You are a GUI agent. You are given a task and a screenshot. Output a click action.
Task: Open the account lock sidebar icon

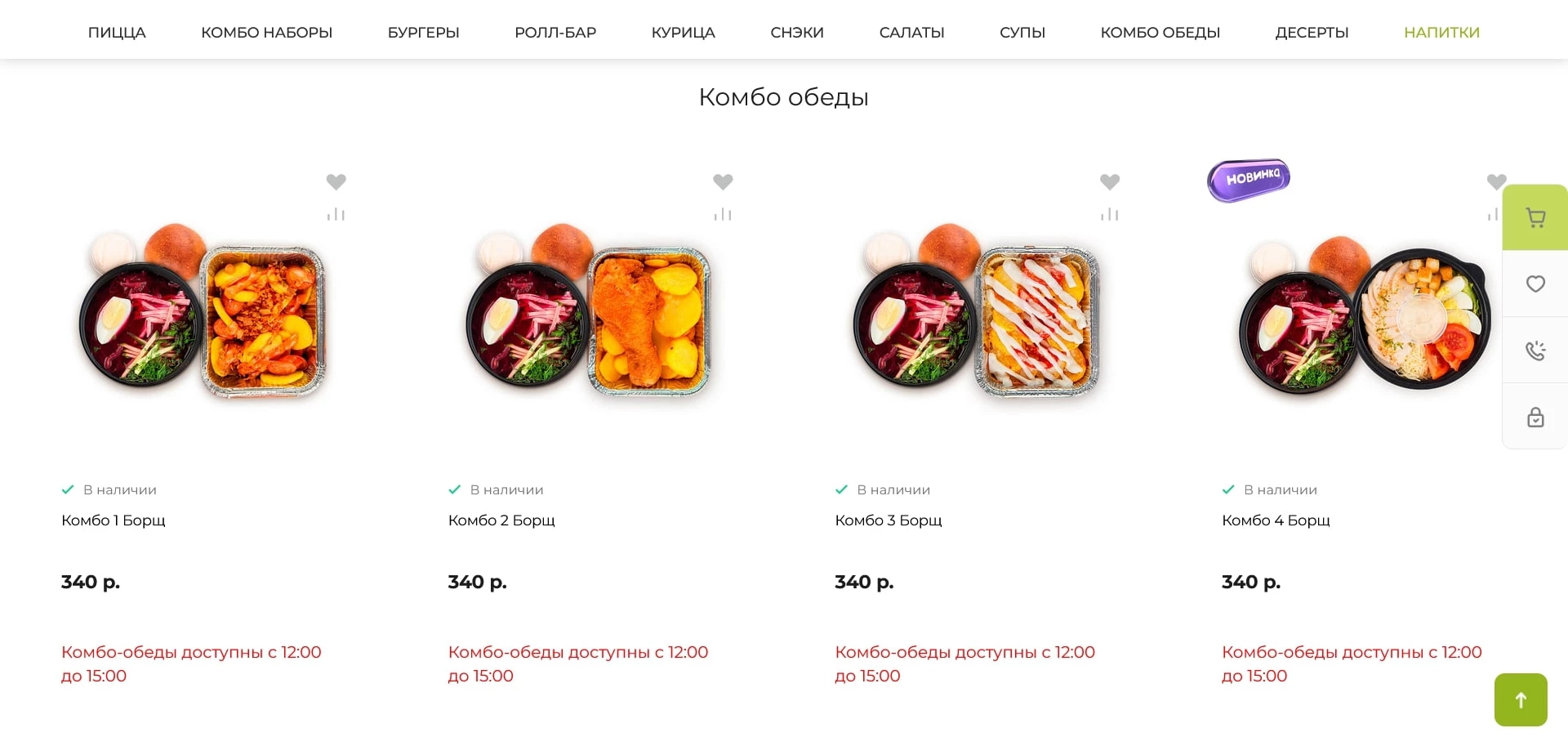click(1535, 417)
